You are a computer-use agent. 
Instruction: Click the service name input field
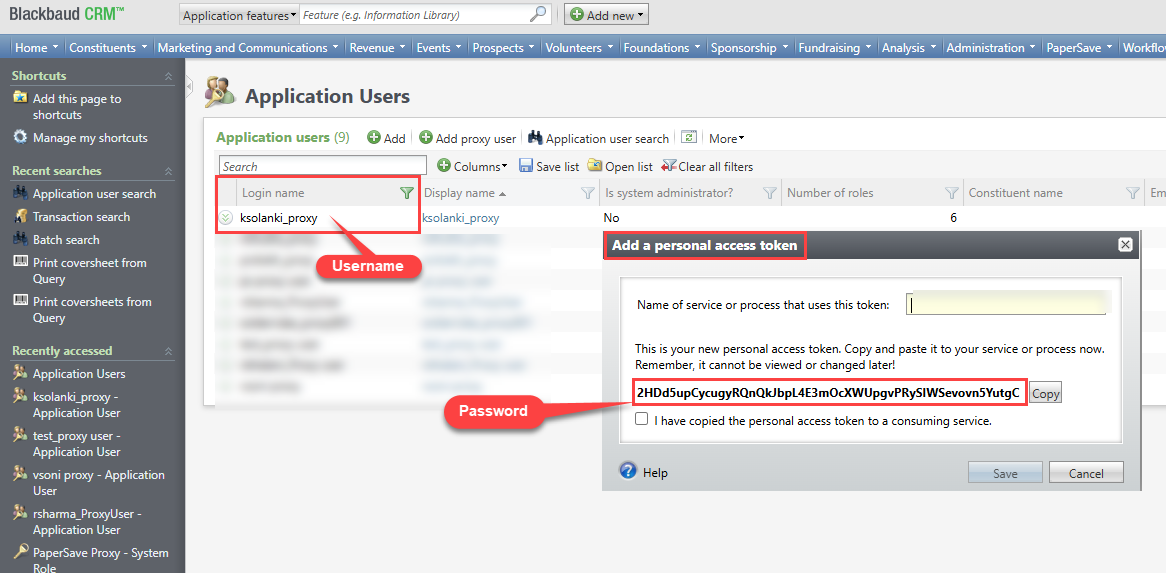(x=1006, y=304)
